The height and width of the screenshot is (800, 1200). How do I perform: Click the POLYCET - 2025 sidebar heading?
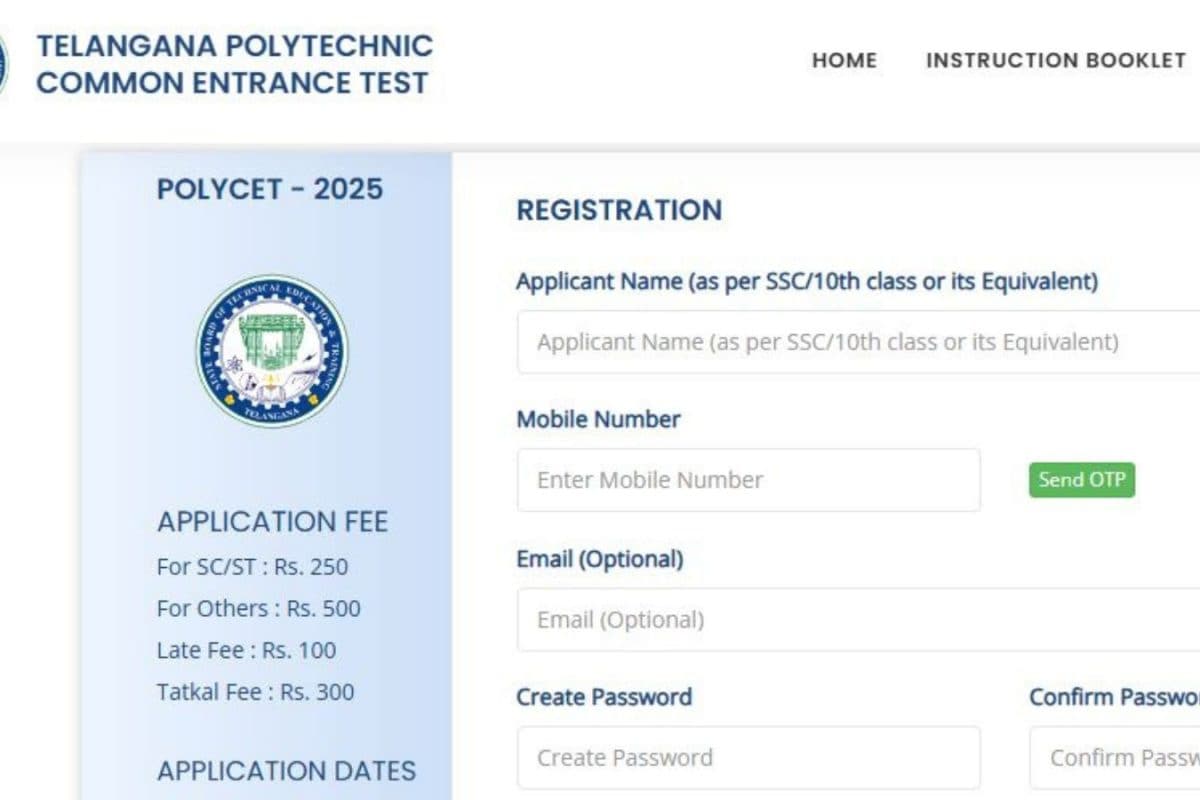click(x=269, y=189)
